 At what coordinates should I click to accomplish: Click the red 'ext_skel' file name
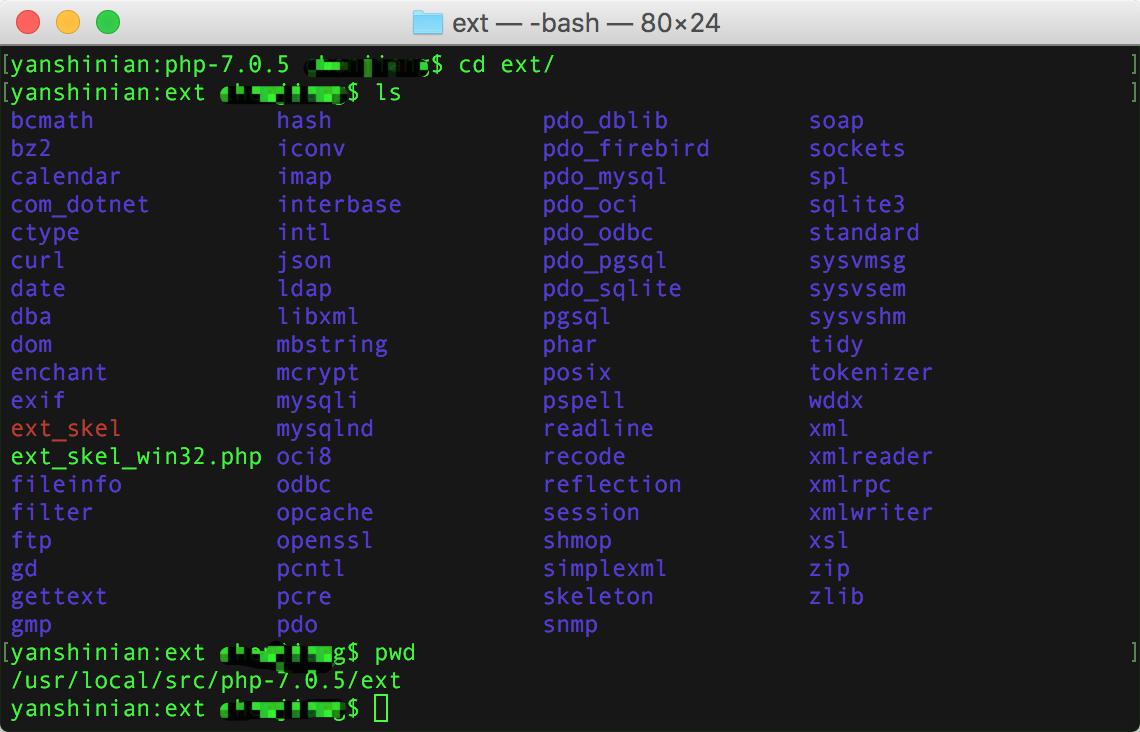point(66,428)
